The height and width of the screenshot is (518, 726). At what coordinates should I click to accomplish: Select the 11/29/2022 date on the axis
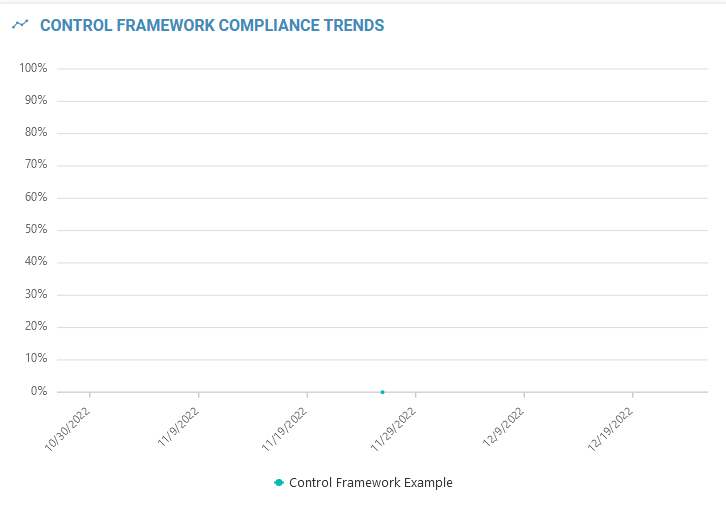coord(395,429)
